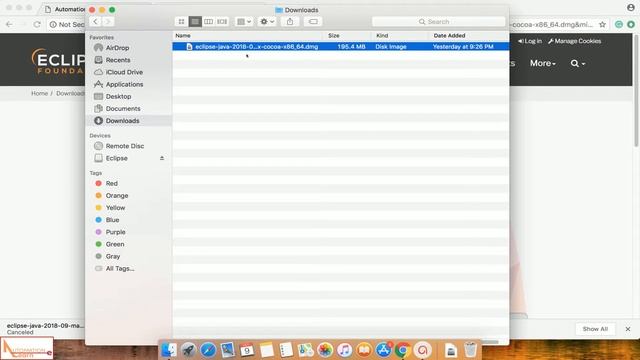Click Manage Cookies link in Chrome

click(574, 41)
